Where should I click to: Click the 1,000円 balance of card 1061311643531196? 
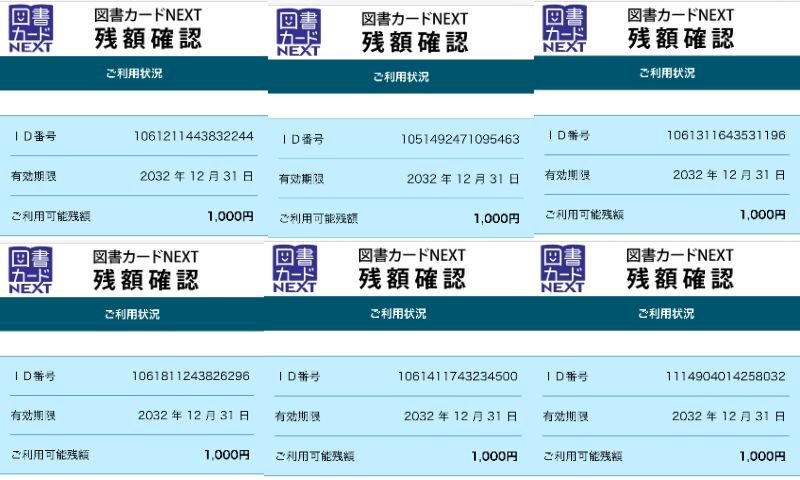click(762, 215)
